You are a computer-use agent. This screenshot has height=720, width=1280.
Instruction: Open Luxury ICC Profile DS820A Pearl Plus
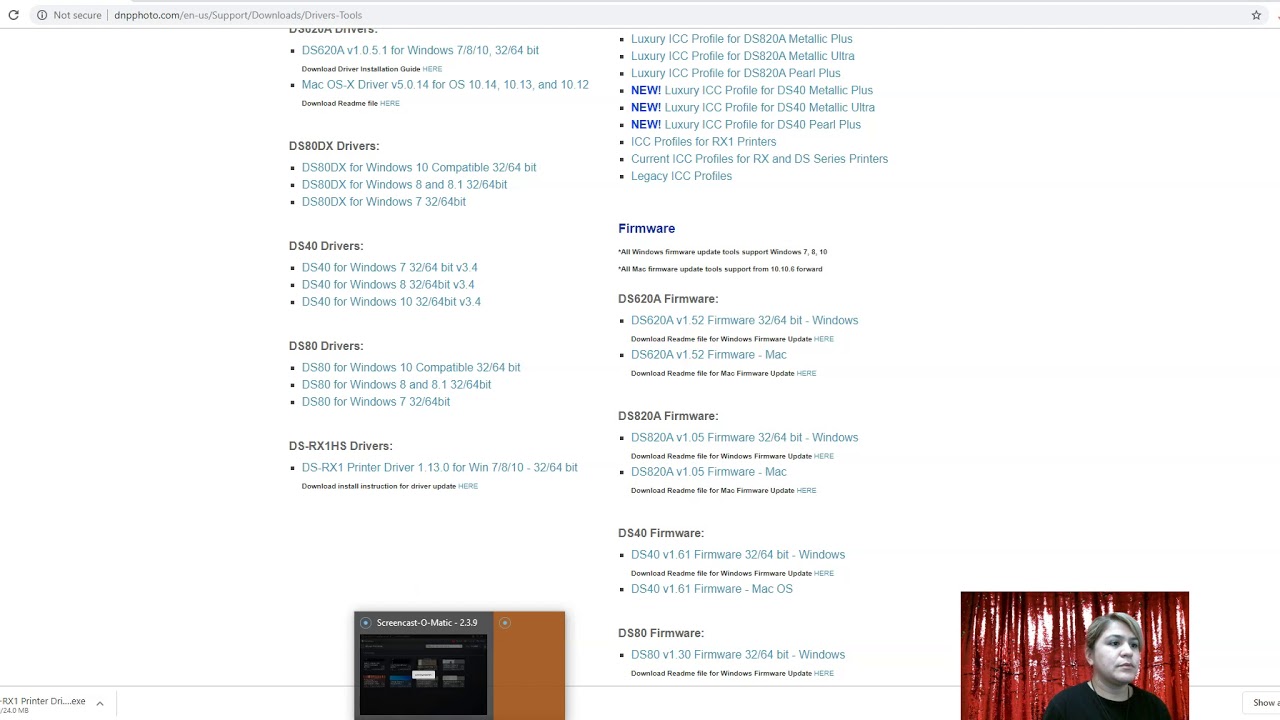(736, 73)
